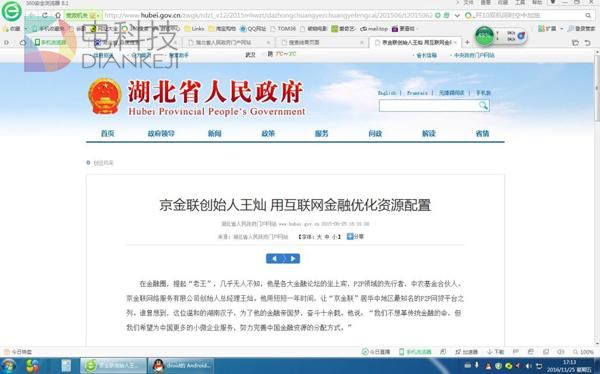Click the 360 browser taskbar button
Image resolution: width=600 pixels, height=374 pixels.
[113, 366]
